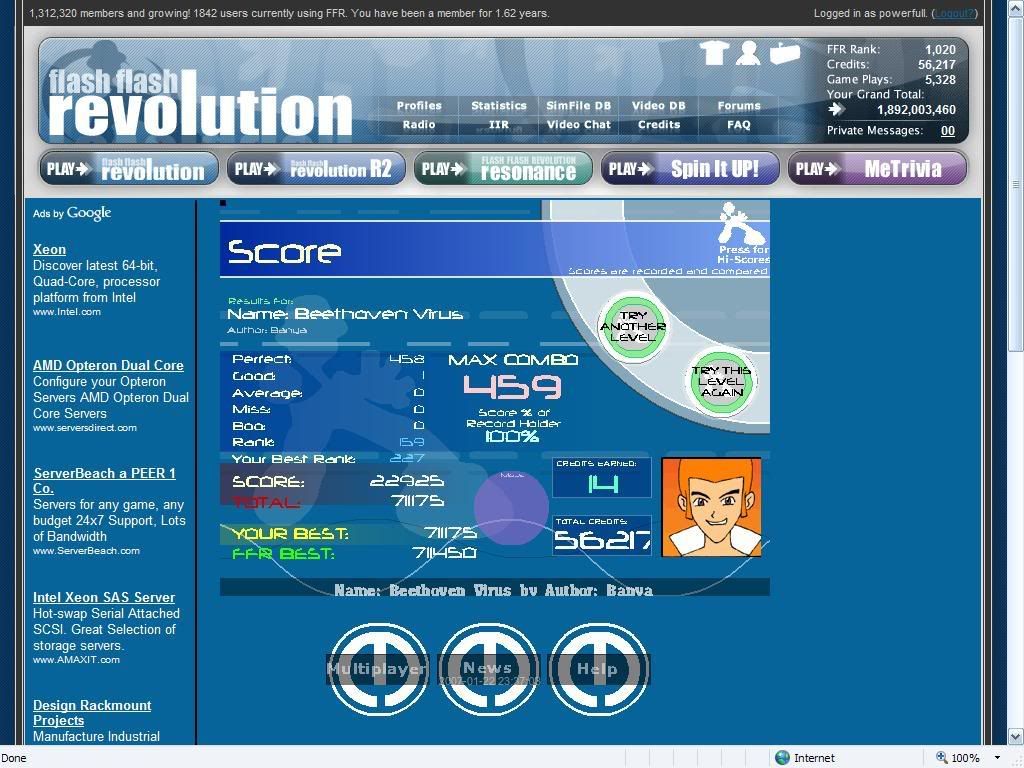Launch Play Flash Flash Revolution R2
The width and height of the screenshot is (1024, 768).
tap(315, 168)
